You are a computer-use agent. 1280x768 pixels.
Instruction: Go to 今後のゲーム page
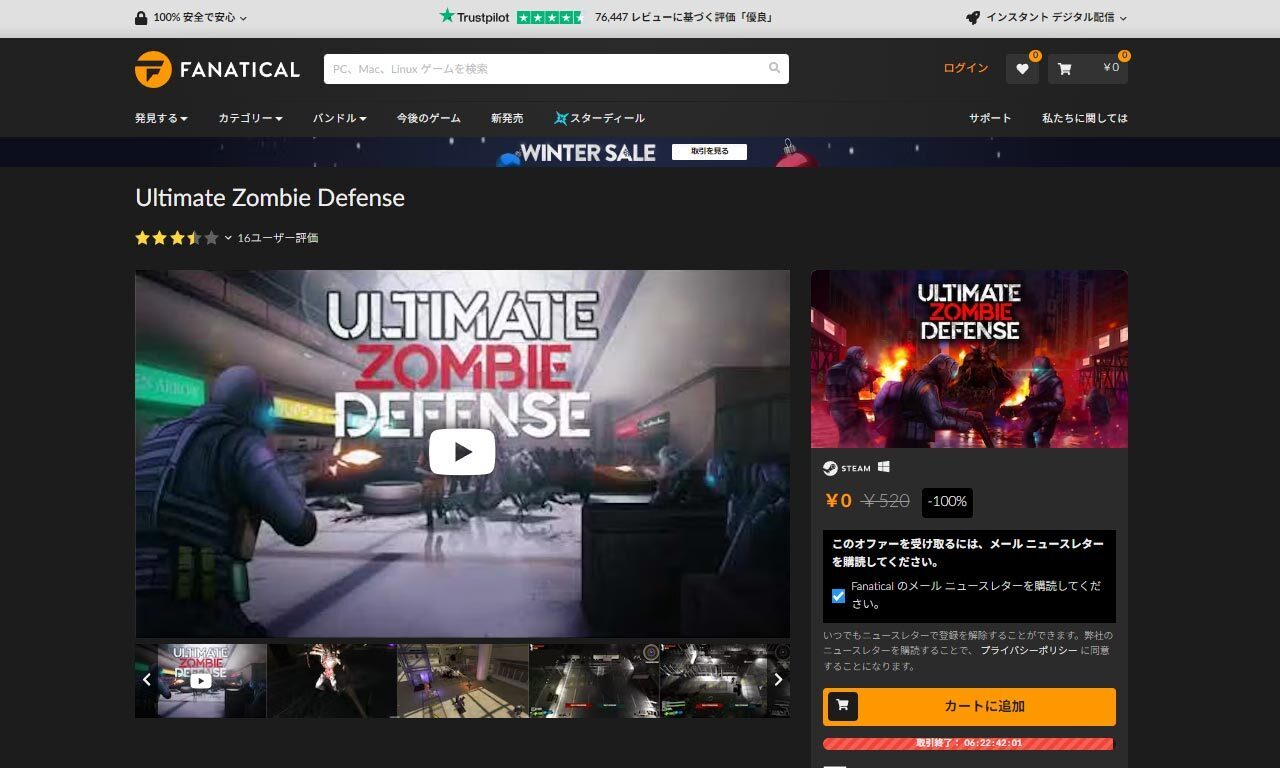(x=428, y=118)
